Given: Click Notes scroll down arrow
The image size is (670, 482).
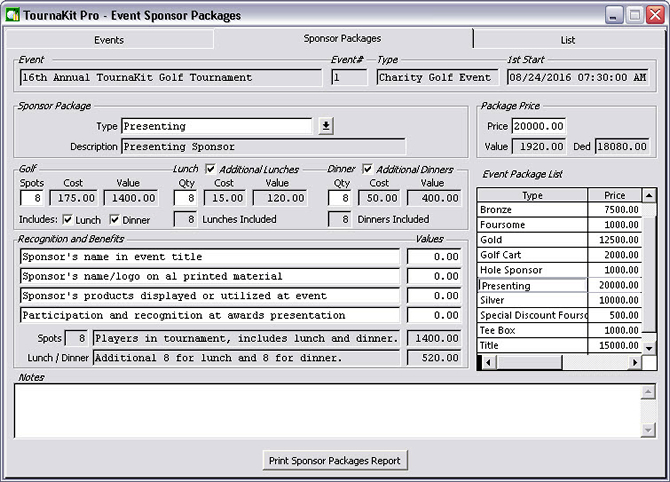Looking at the screenshot, I should (x=648, y=430).
